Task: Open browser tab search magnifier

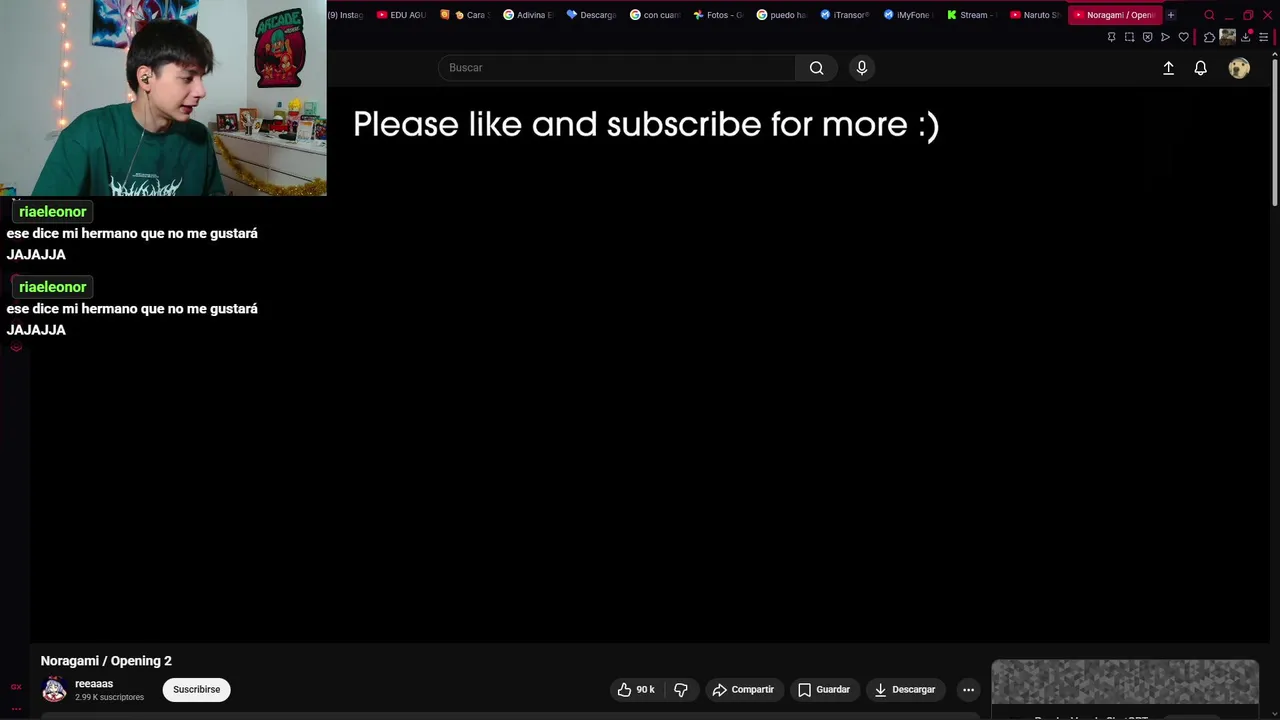Action: click(x=1209, y=15)
